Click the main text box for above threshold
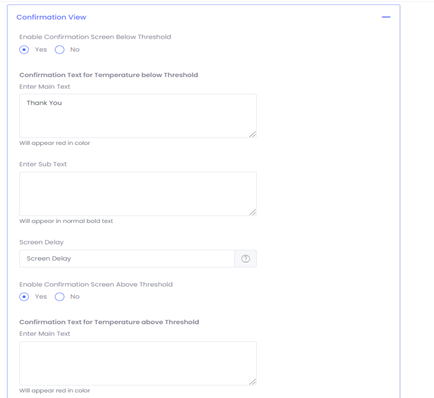 coord(138,363)
